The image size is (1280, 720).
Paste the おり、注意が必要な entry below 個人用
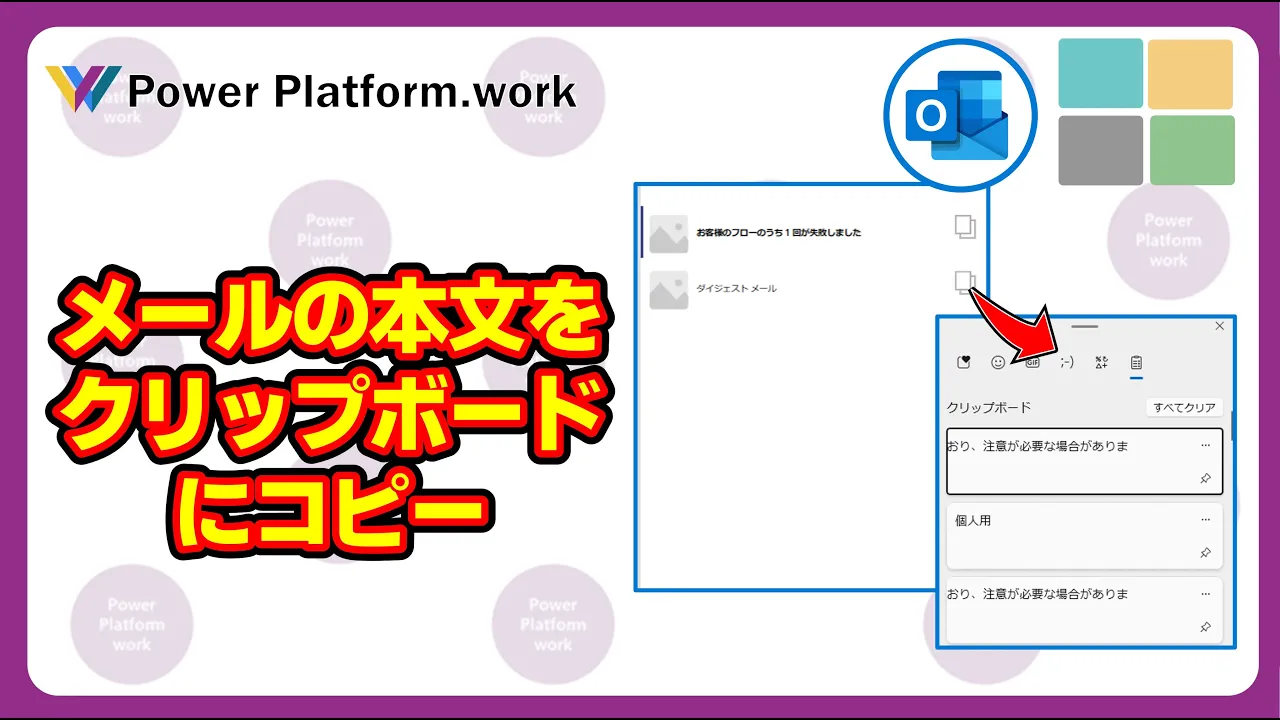click(x=1085, y=610)
